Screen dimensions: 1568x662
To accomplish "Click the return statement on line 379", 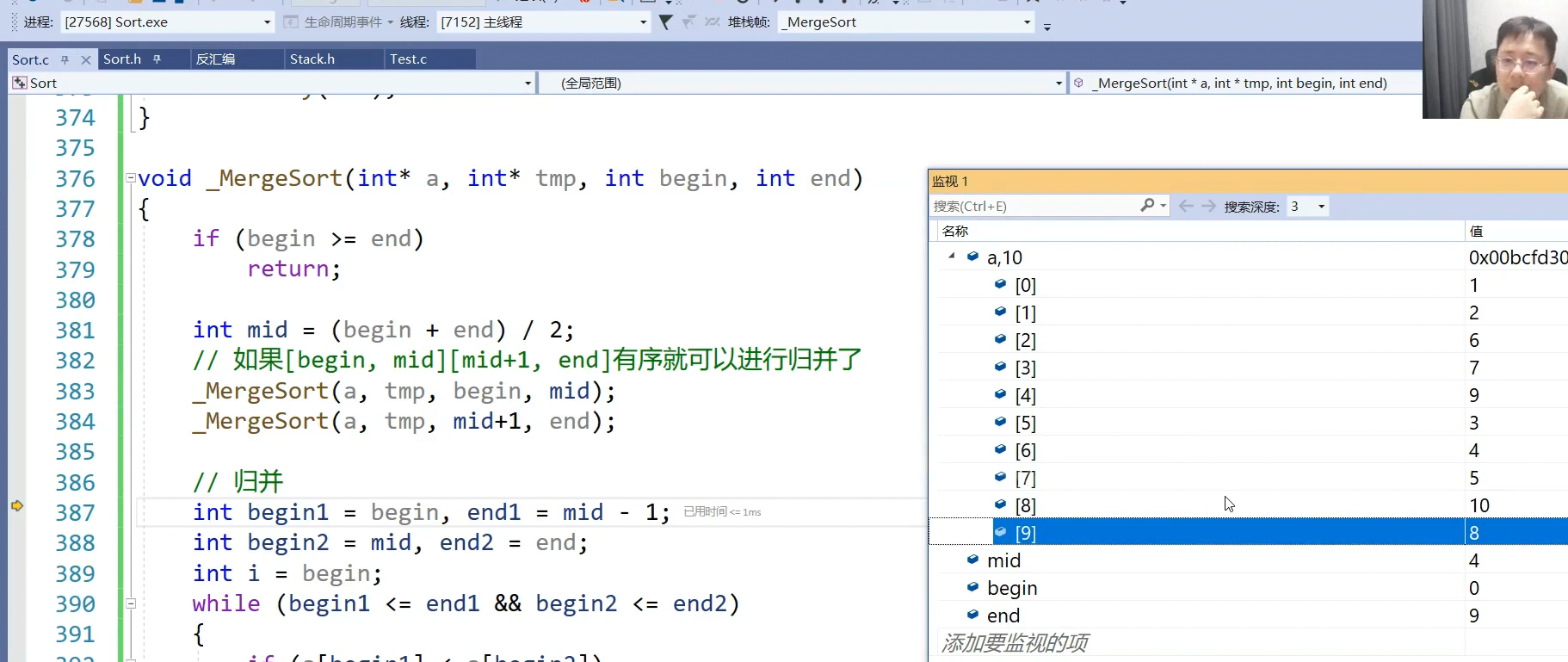I will [x=293, y=269].
